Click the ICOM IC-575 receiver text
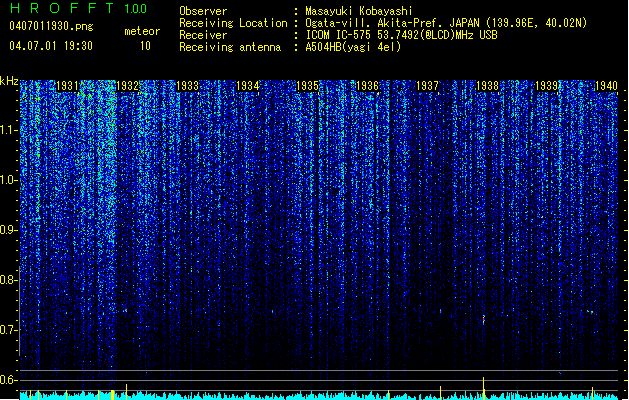This screenshot has width=629, height=400. (402, 35)
